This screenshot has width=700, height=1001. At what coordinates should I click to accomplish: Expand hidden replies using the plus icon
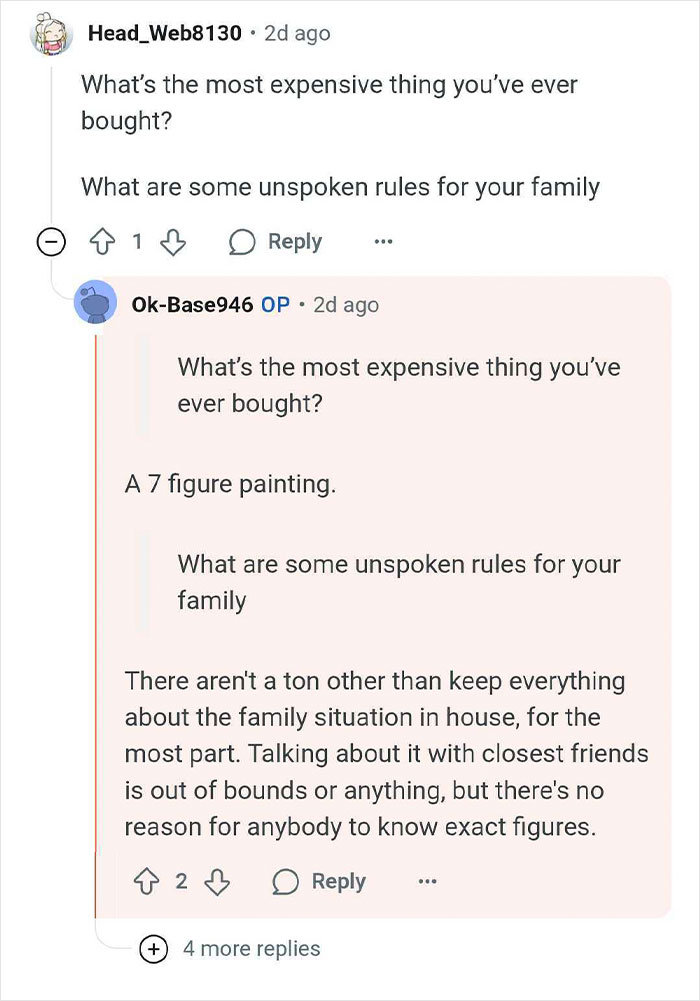coord(154,948)
